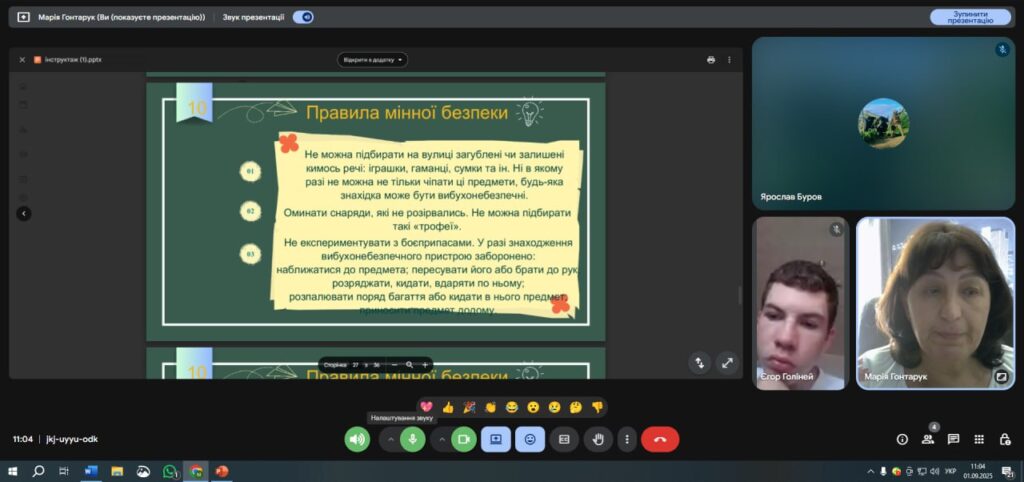The image size is (1024, 482).
Task: Send surprised face reaction
Action: coord(533,408)
